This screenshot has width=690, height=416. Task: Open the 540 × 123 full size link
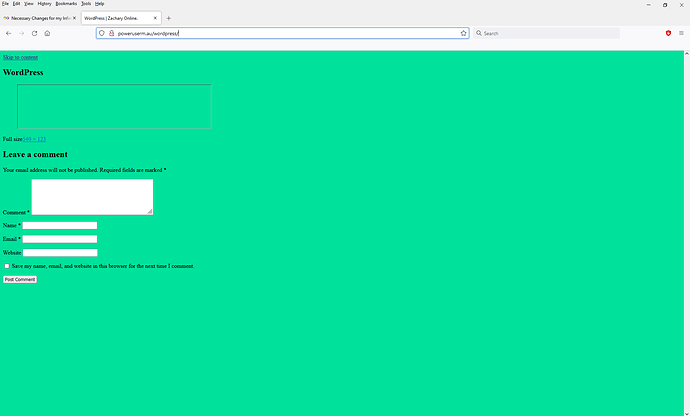point(34,139)
